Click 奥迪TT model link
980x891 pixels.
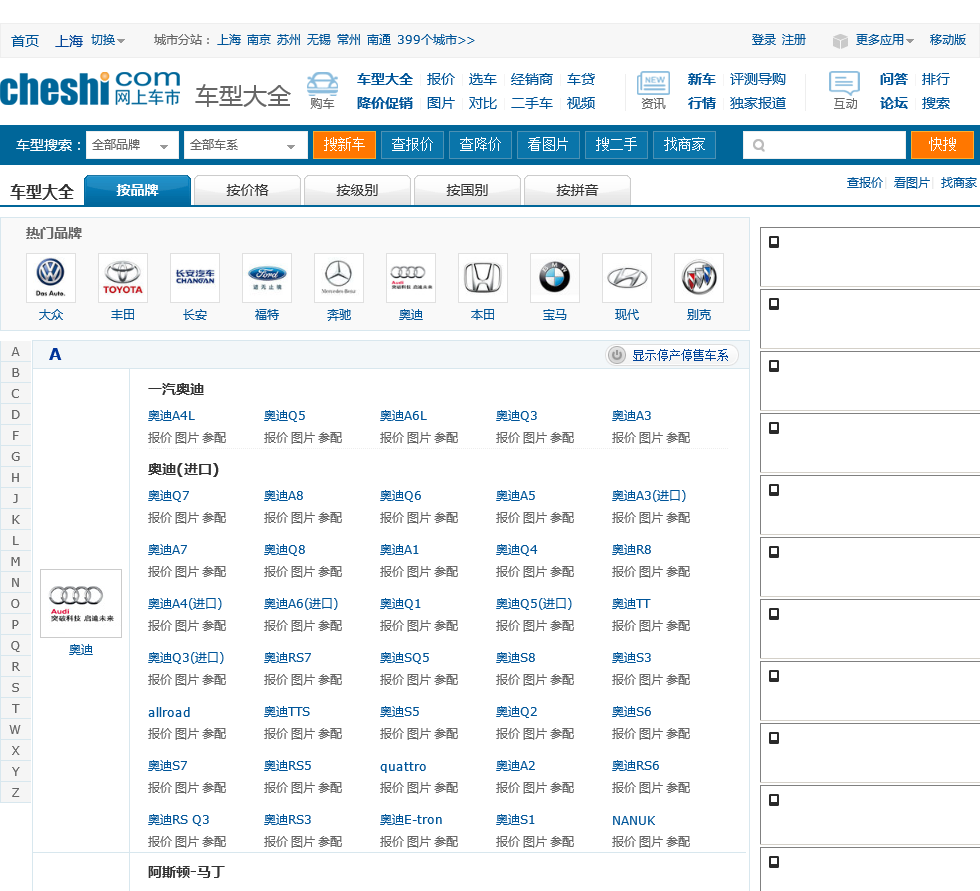[631, 604]
